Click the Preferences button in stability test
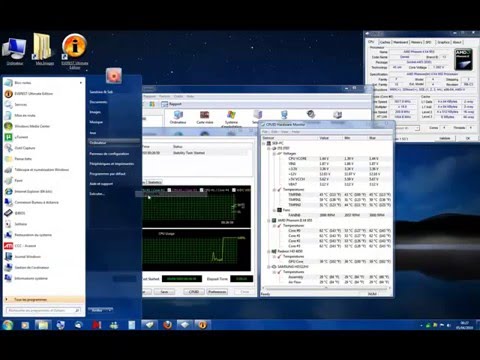This screenshot has height=360, width=480. [x=217, y=292]
